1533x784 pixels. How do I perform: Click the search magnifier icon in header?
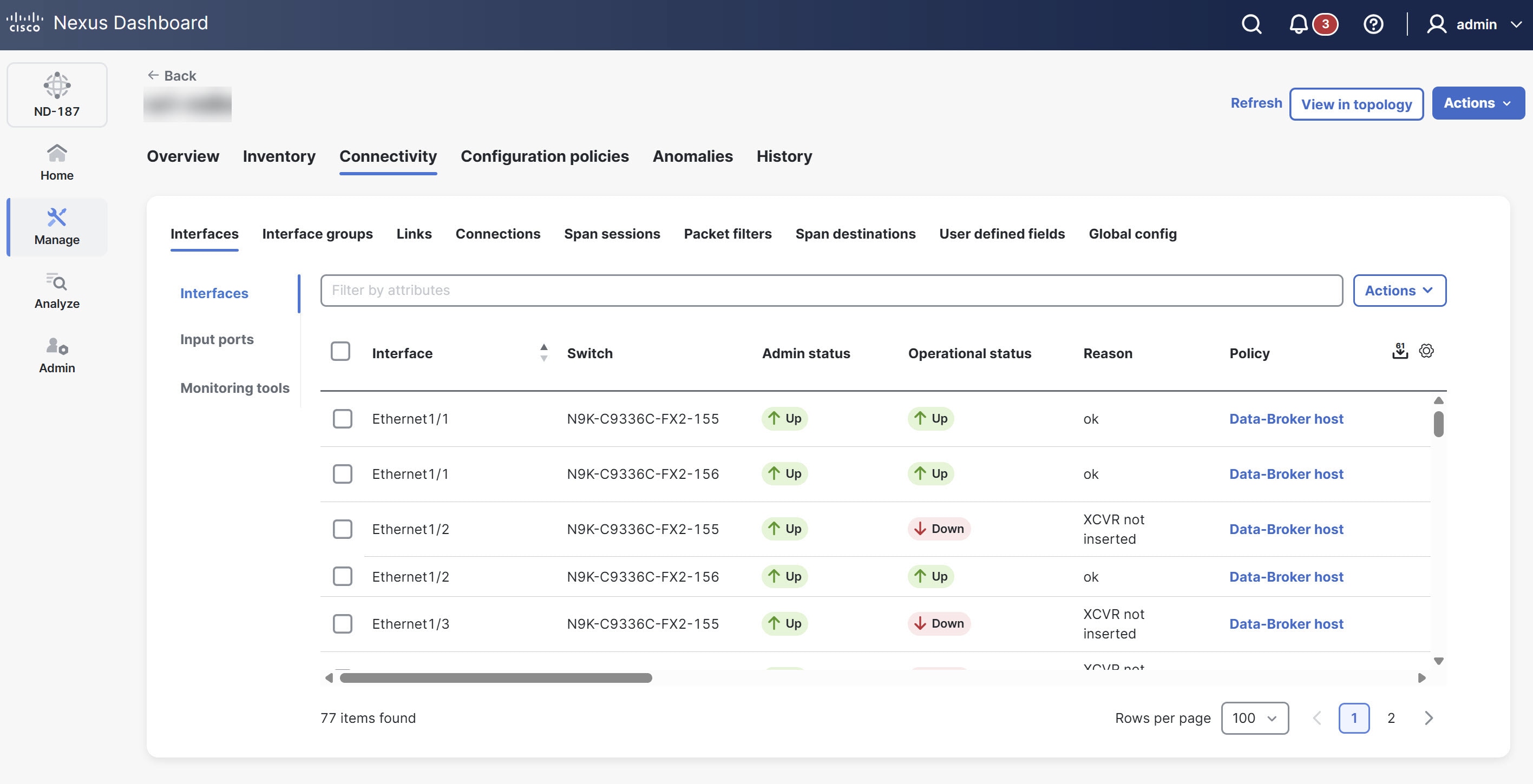point(1251,24)
